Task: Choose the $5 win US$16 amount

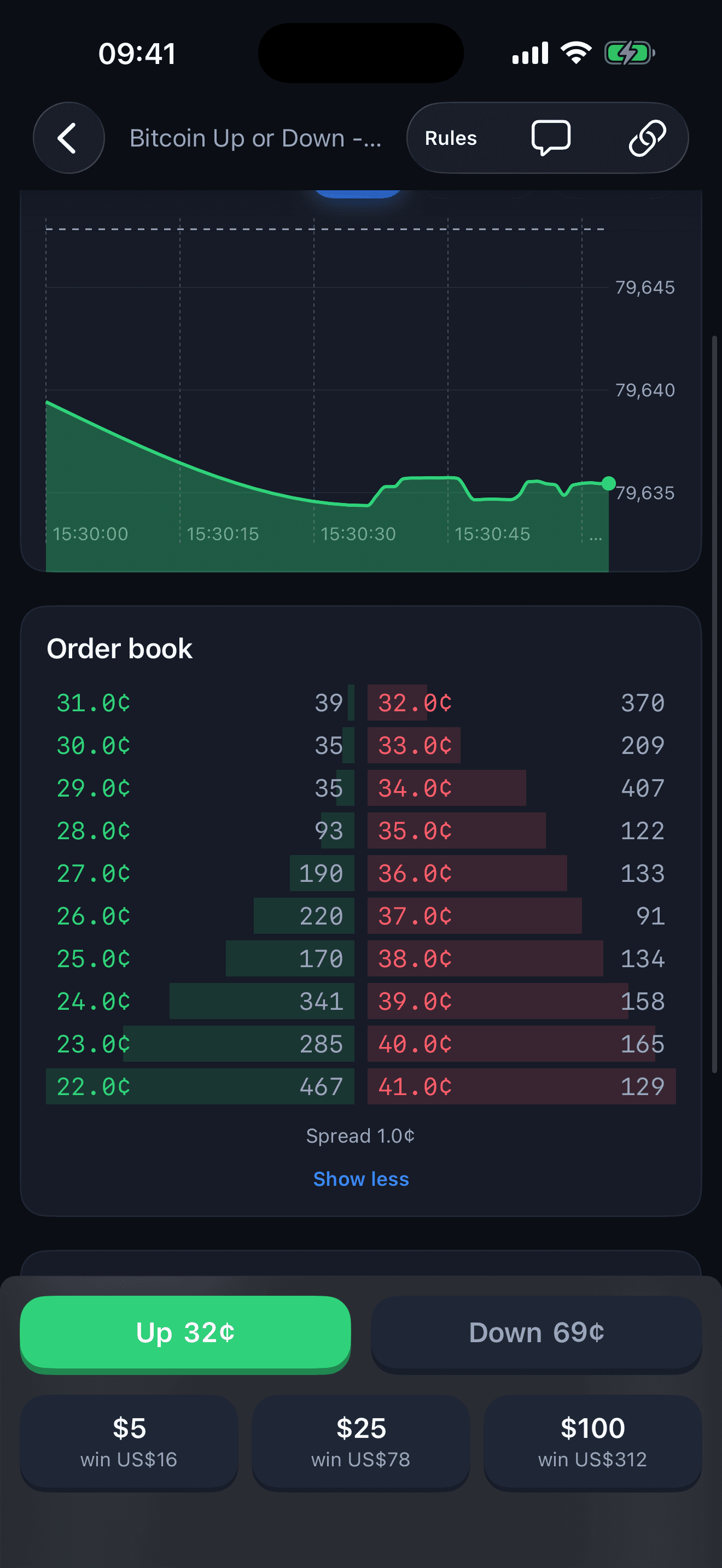Action: pos(129,1442)
